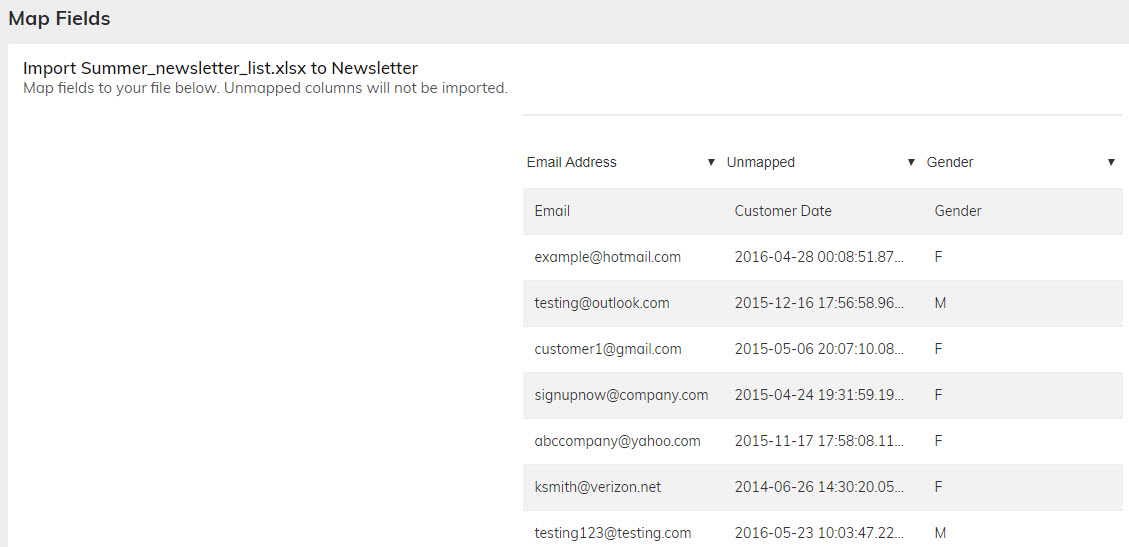The height and width of the screenshot is (547, 1129).
Task: Click the signupnow@company.com row
Action: click(621, 395)
